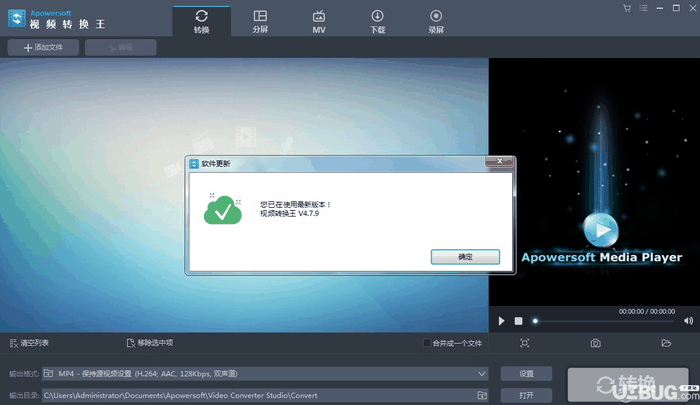The image size is (700, 405).
Task: Click the disabled 编辑 edit button
Action: (121, 47)
